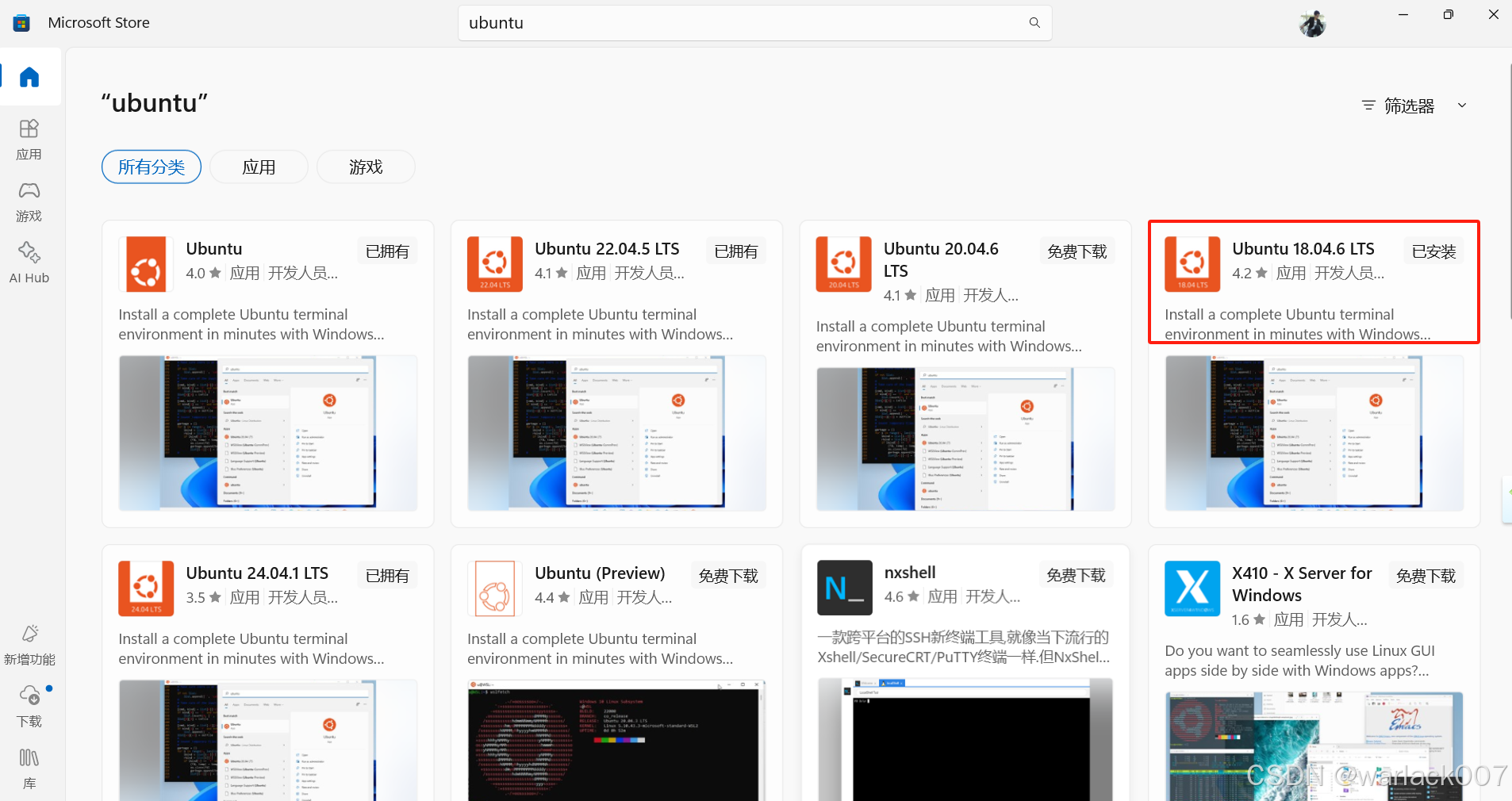
Task: Open the Home page in sidebar
Action: [29, 77]
